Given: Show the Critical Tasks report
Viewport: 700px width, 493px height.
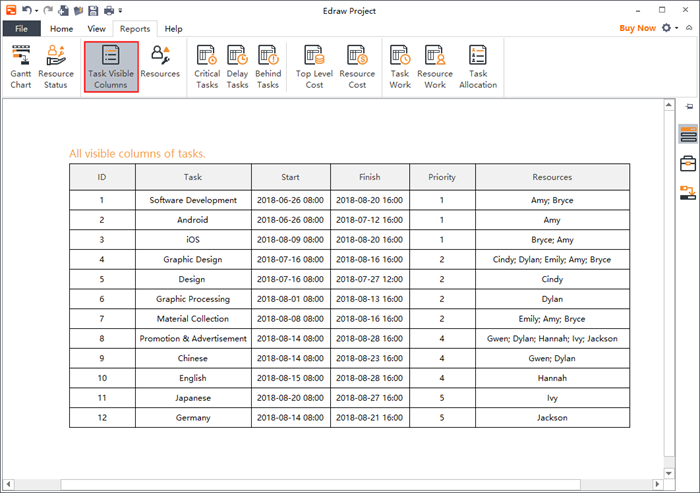Looking at the screenshot, I should 207,67.
